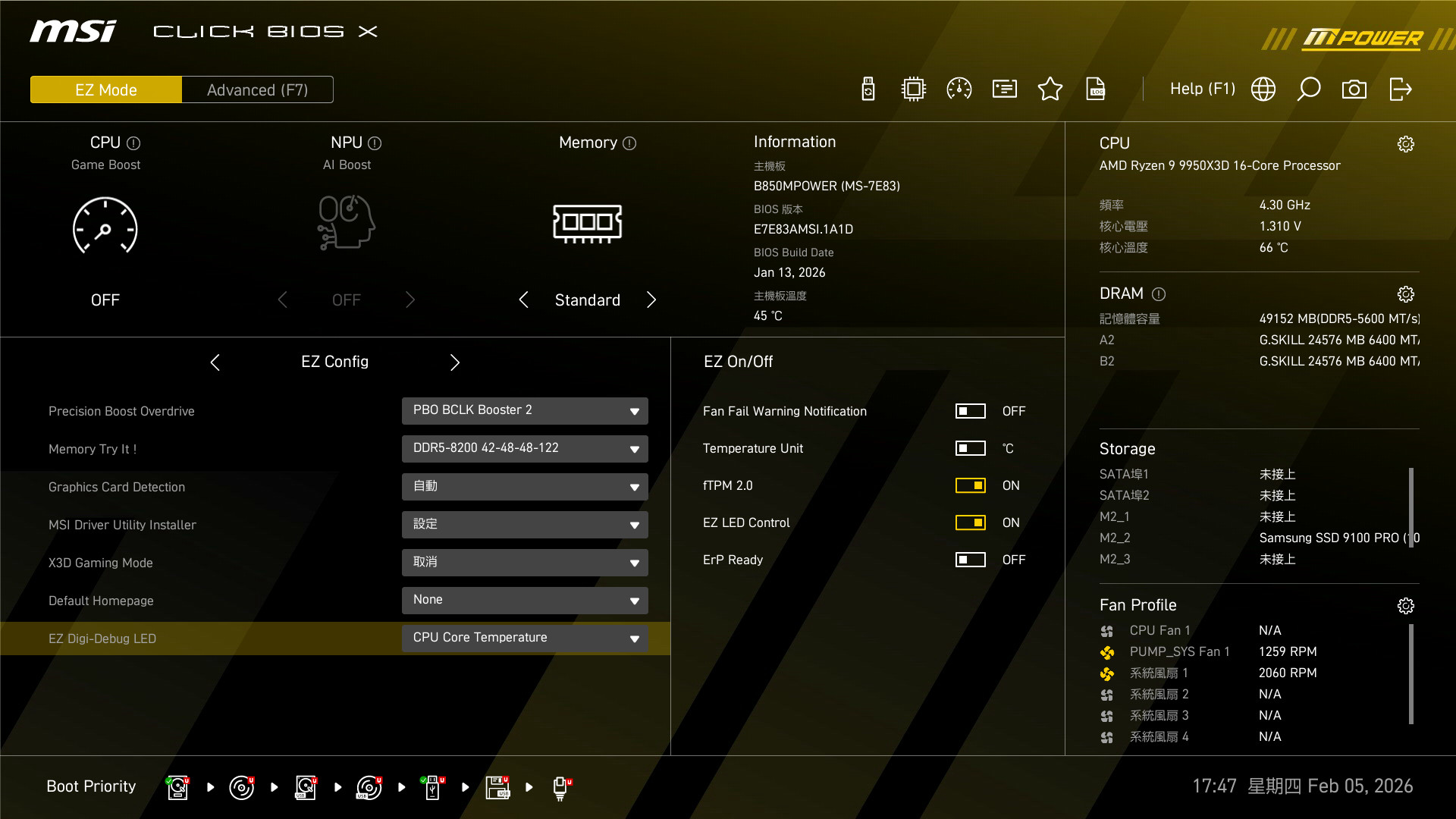Click the Storage list scrollbar

click(x=1410, y=507)
